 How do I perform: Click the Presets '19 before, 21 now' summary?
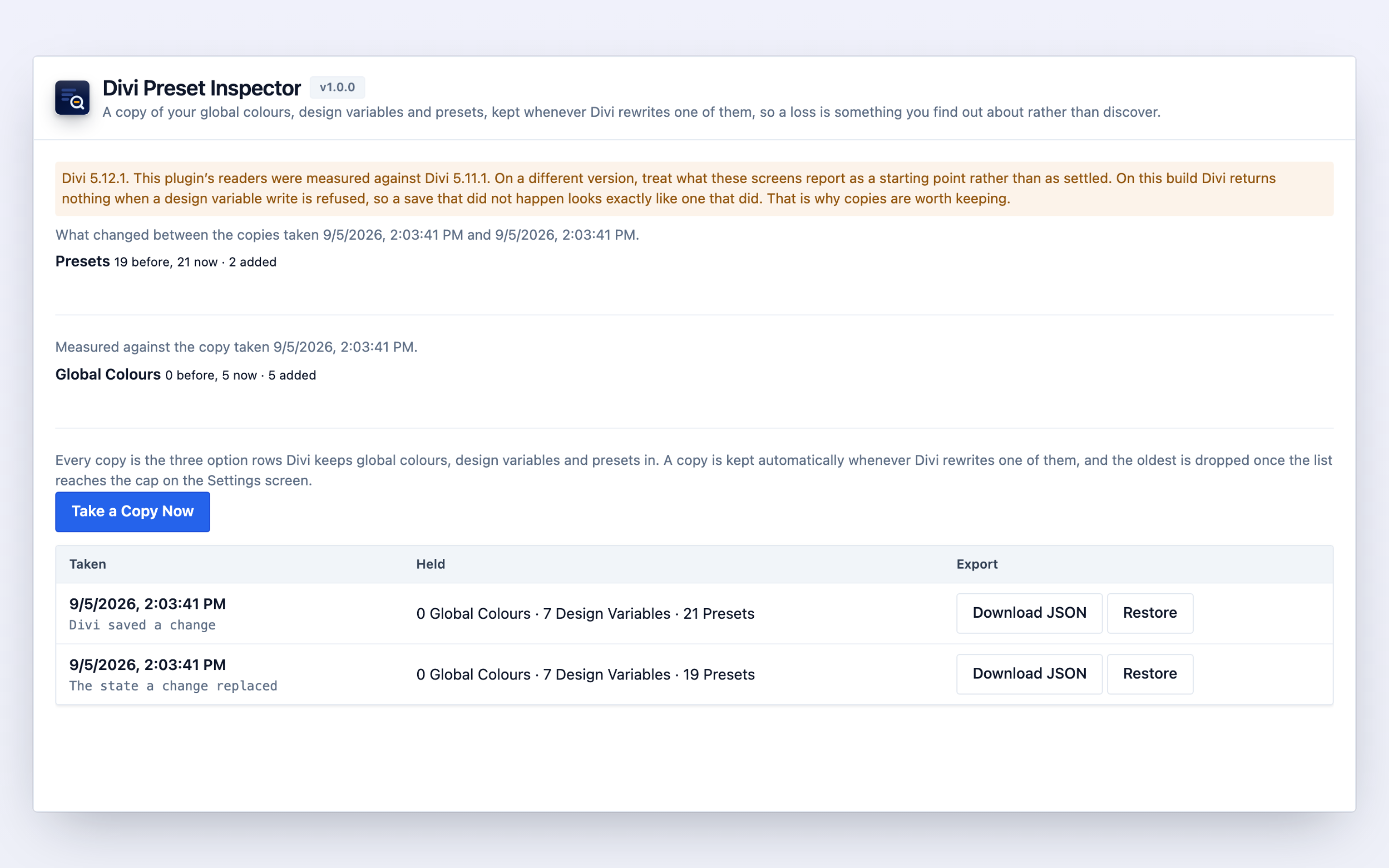pyautogui.click(x=166, y=262)
